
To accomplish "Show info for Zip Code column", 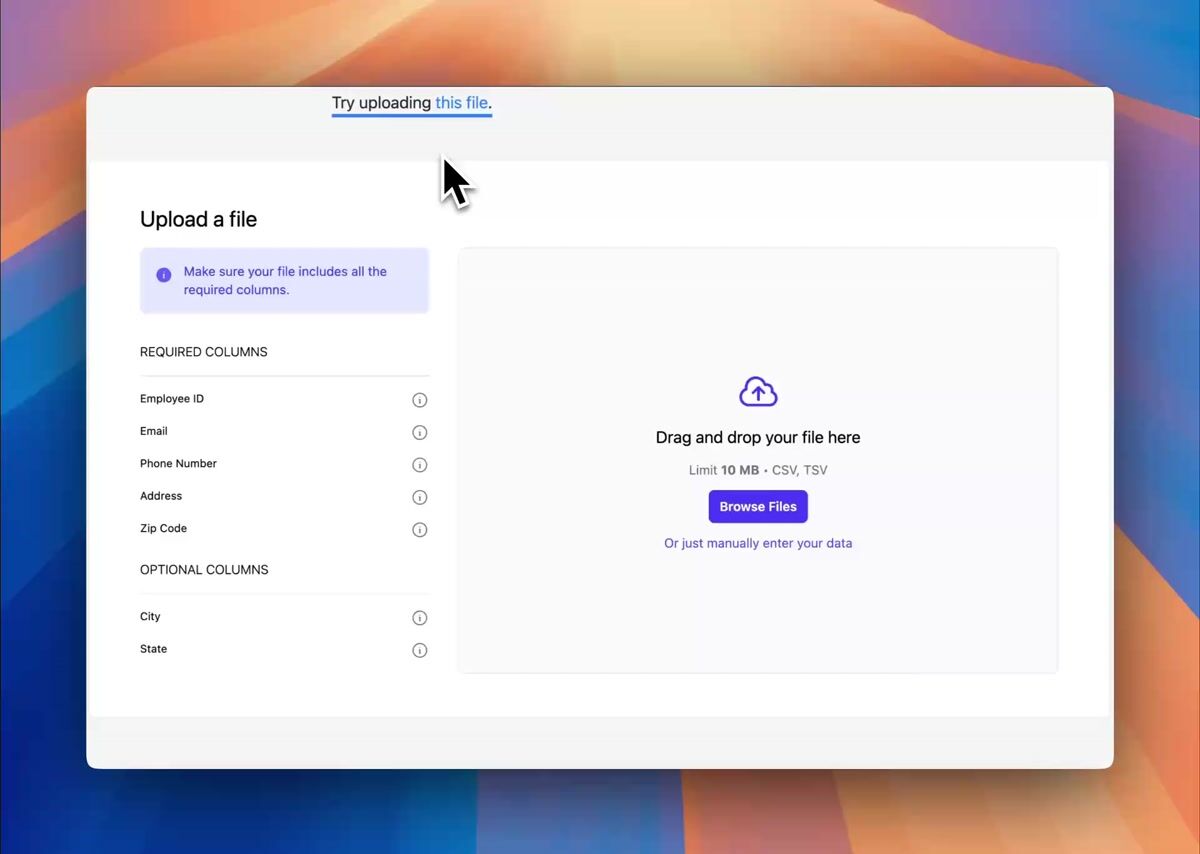I will coord(420,530).
